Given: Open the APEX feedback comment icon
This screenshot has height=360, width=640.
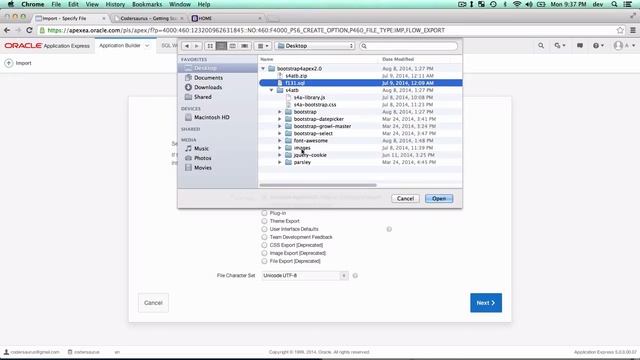Looking at the screenshot, I should click(580, 46).
